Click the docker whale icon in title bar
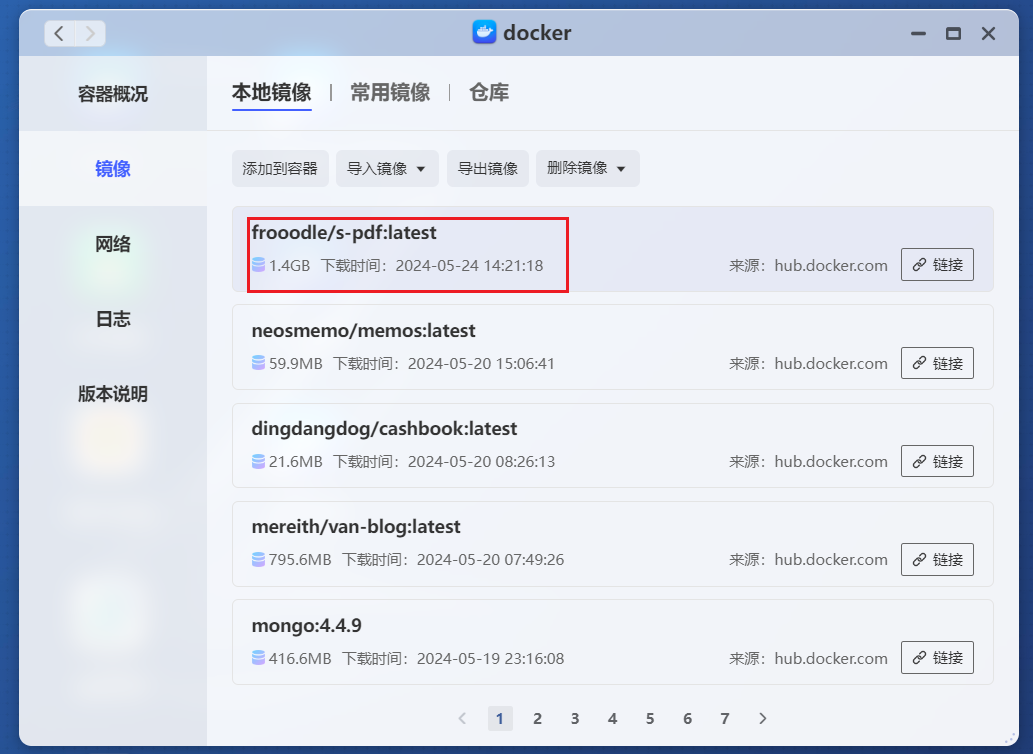 click(484, 32)
